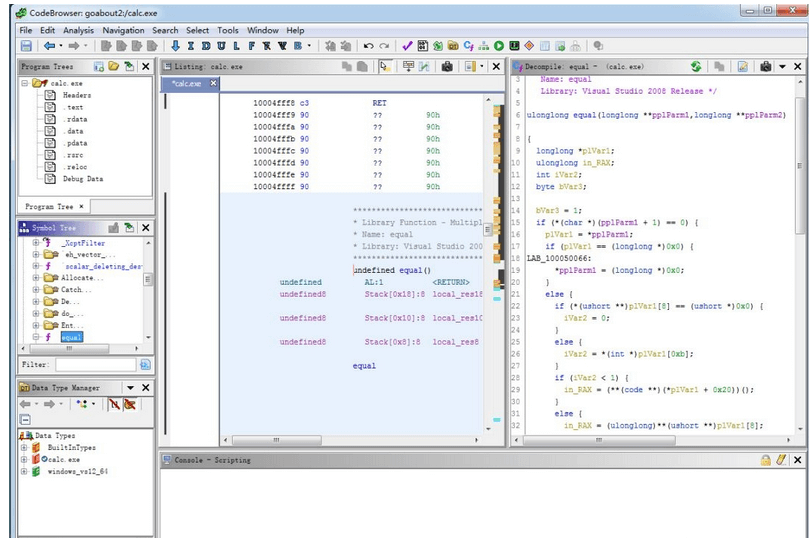
Task: Take a snapshot of the Listing panel
Action: click(446, 66)
